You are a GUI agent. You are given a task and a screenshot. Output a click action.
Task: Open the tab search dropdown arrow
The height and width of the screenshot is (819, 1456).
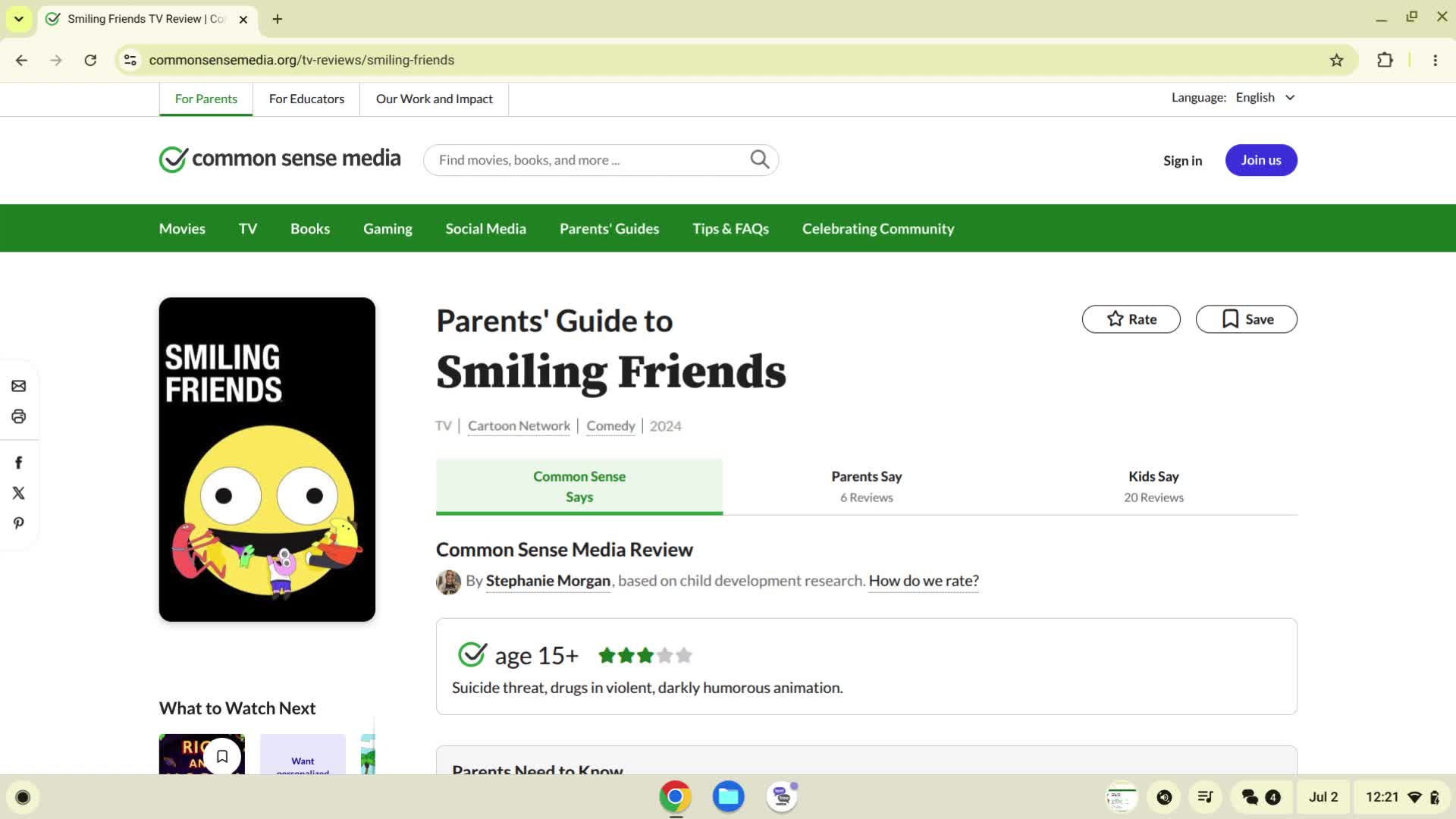[19, 19]
